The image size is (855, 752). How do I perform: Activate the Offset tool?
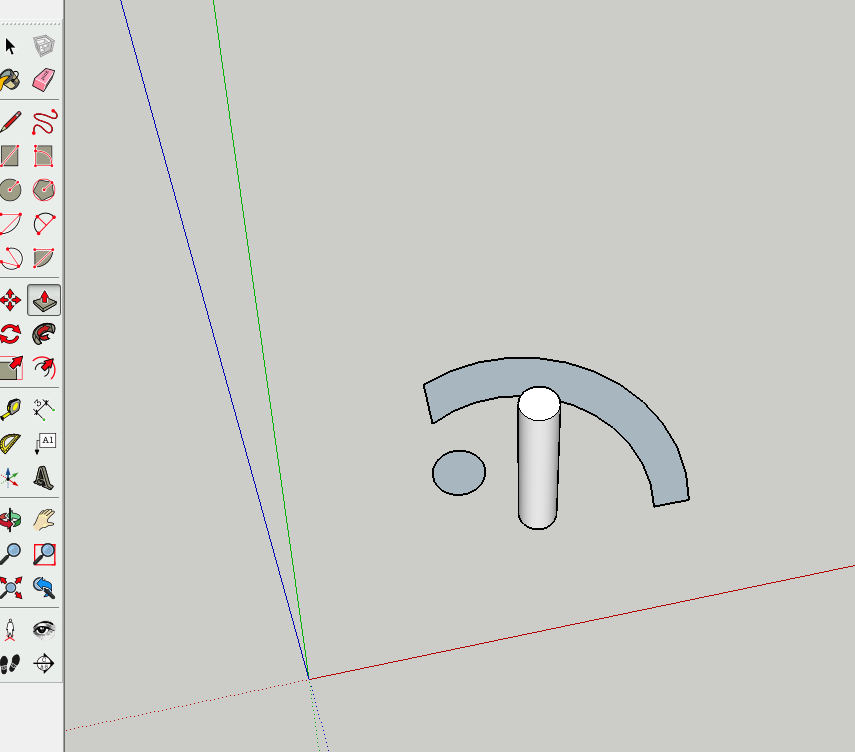click(x=44, y=368)
